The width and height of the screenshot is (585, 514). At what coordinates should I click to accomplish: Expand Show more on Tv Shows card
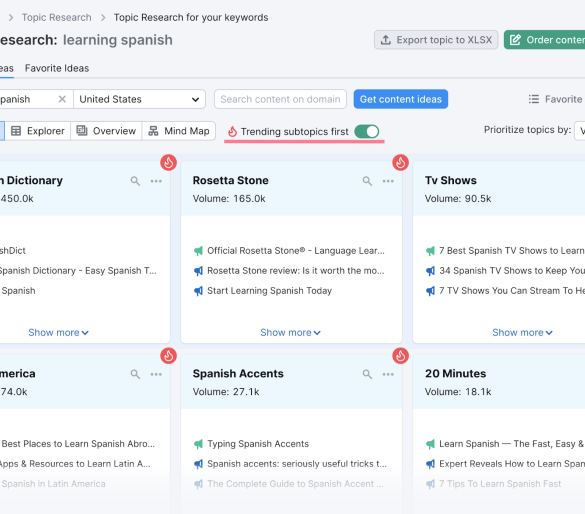click(x=522, y=332)
